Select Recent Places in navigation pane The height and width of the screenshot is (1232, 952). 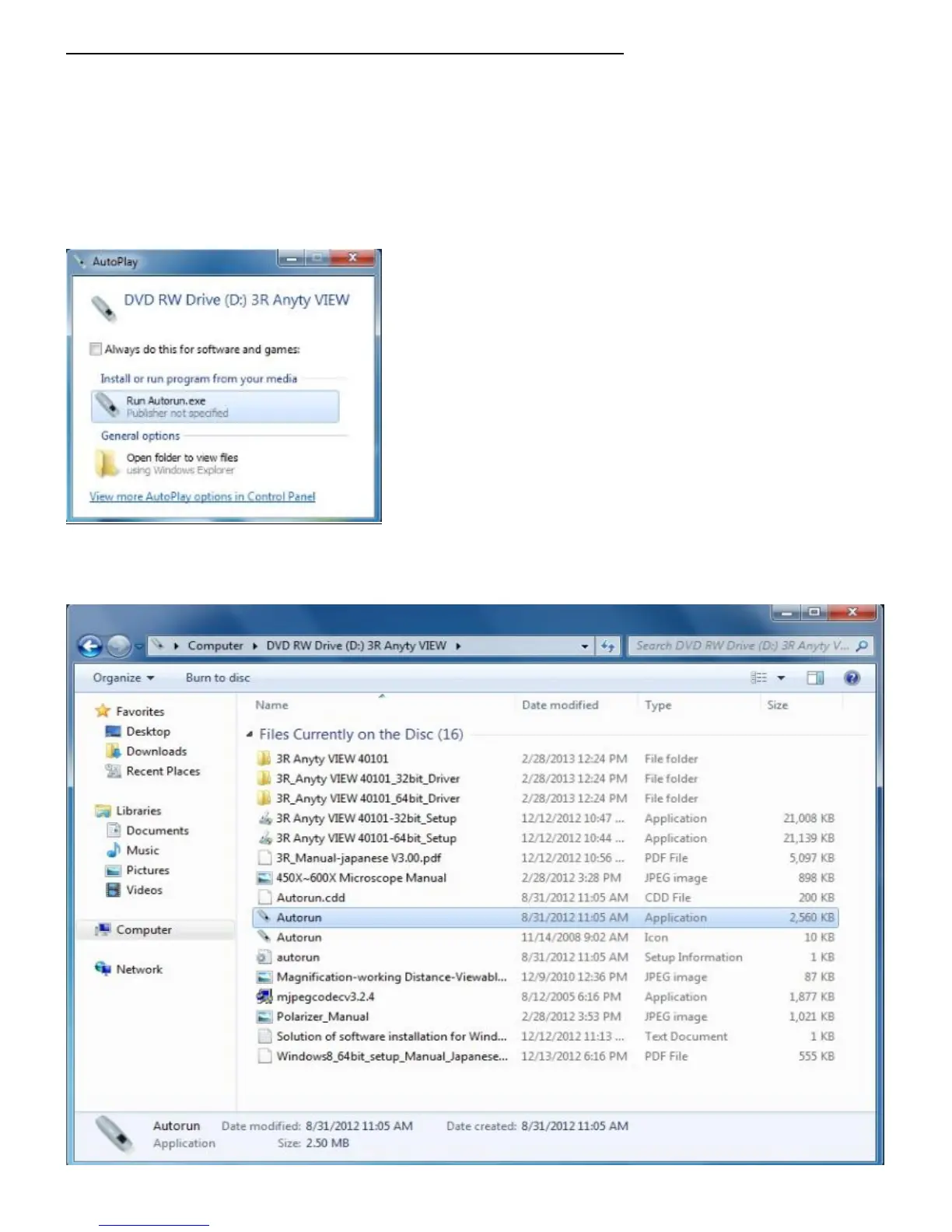pyautogui.click(x=152, y=771)
